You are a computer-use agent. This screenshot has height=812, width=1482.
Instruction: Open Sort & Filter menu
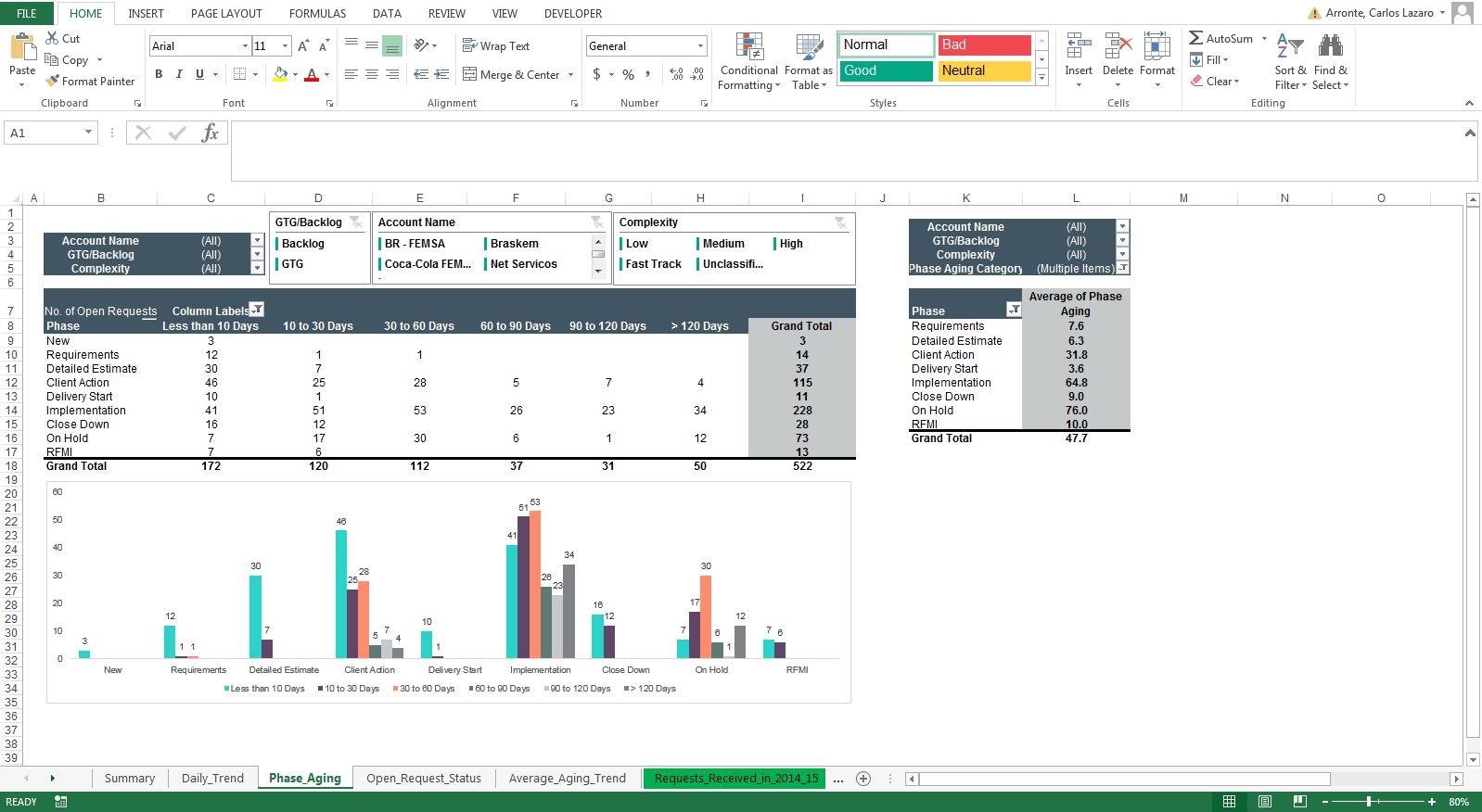click(1290, 61)
